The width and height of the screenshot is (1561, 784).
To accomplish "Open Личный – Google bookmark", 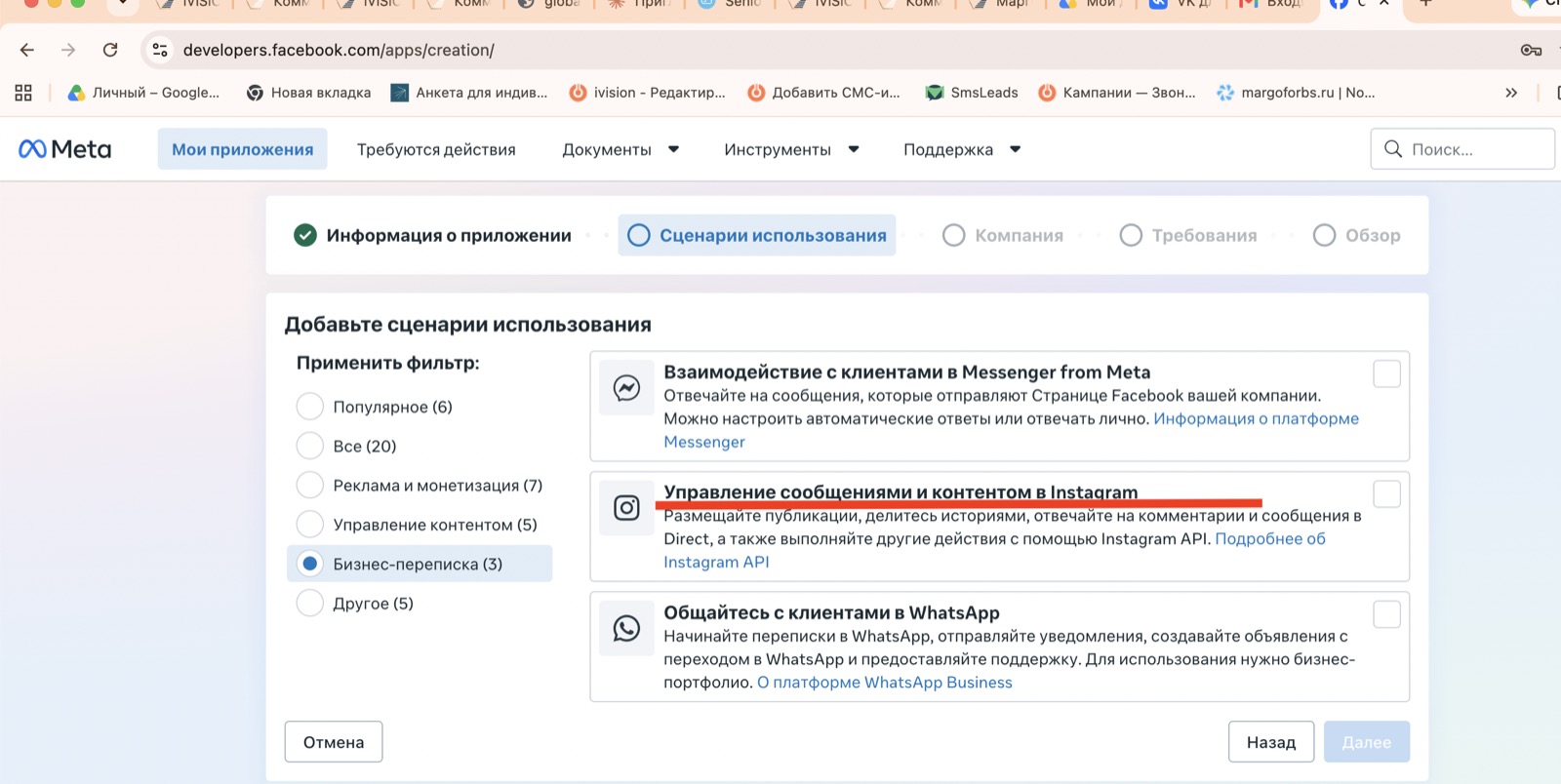I will [143, 93].
